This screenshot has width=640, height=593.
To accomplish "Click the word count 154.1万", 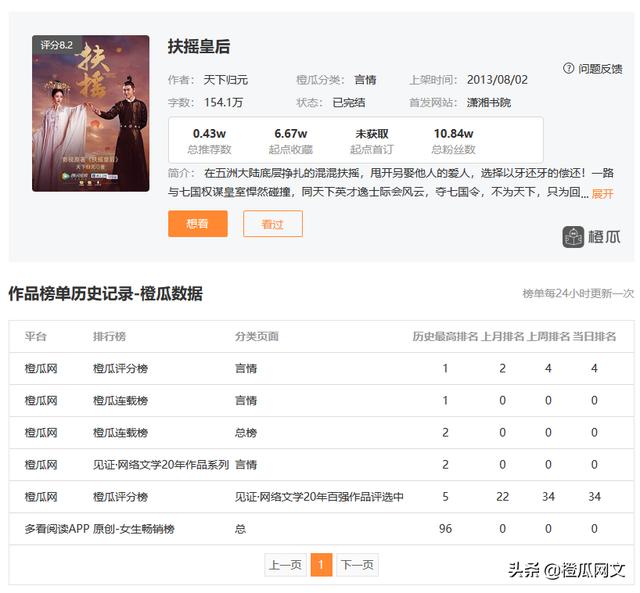I will 224,102.
